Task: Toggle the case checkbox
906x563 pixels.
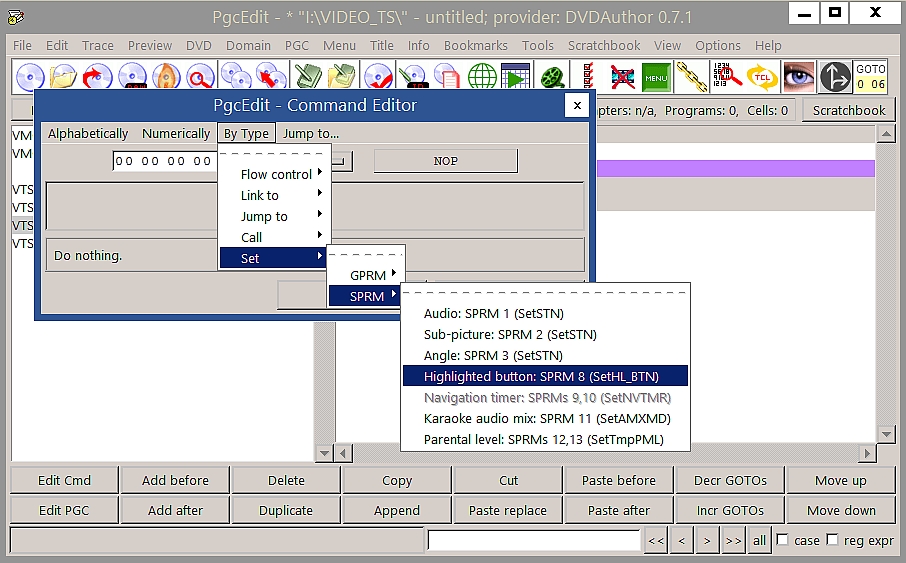Action: 783,540
